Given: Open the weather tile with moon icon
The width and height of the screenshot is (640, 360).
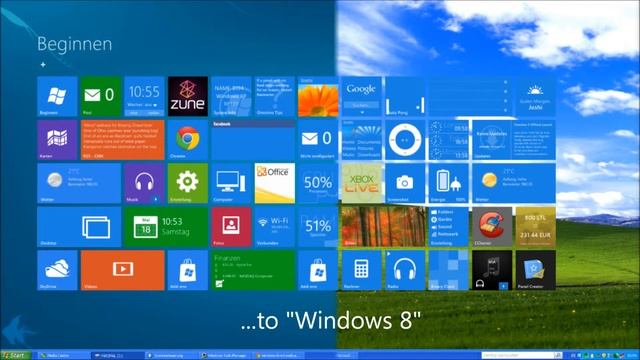Looking at the screenshot, I should 79,183.
